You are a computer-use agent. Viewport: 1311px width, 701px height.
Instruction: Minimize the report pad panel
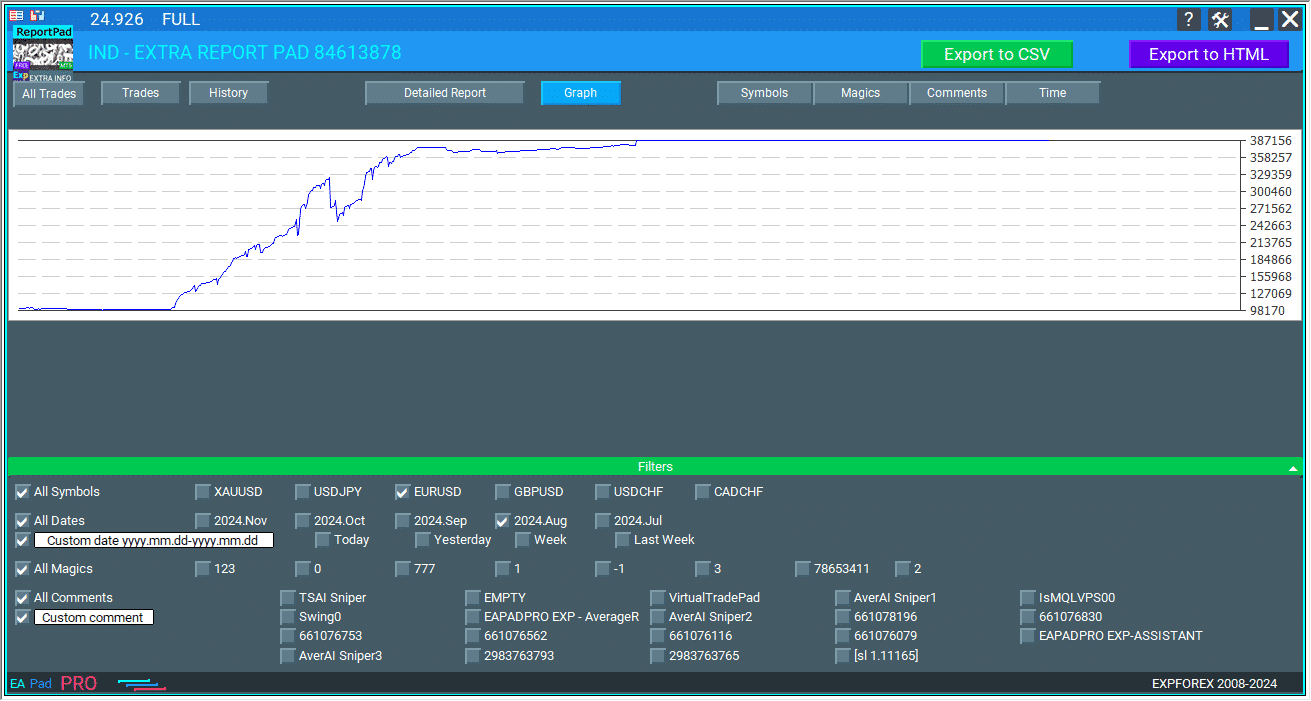1262,20
